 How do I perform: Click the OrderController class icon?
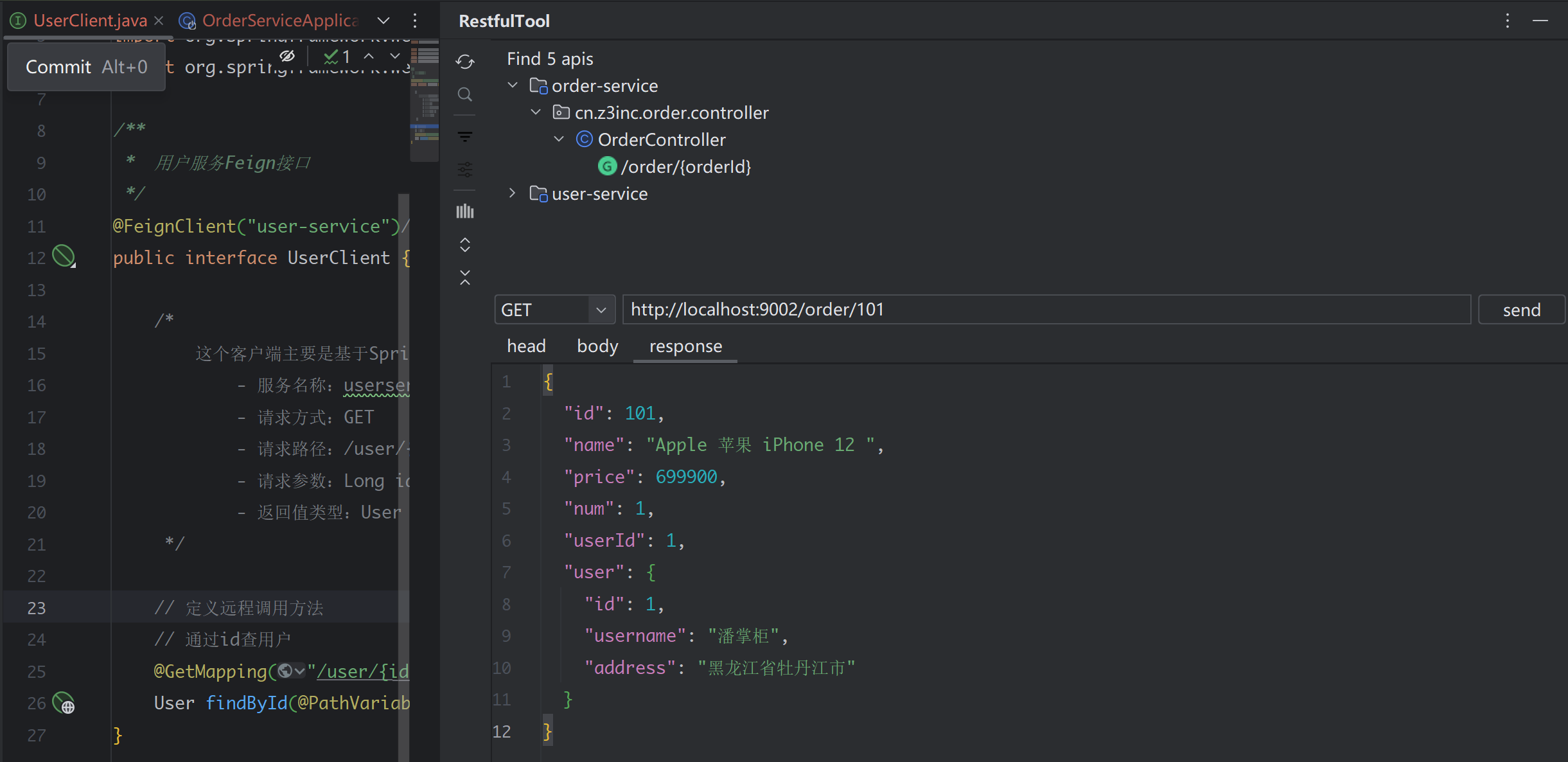click(x=584, y=139)
